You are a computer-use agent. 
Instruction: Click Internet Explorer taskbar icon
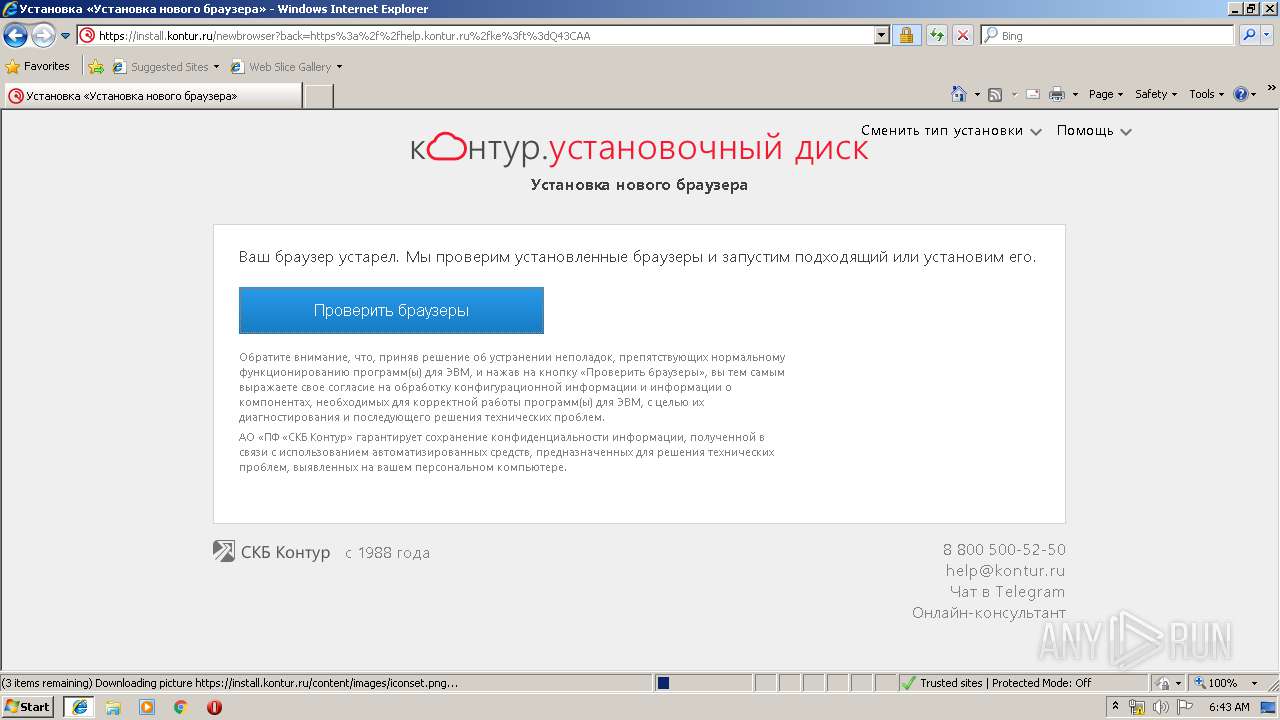pos(80,707)
